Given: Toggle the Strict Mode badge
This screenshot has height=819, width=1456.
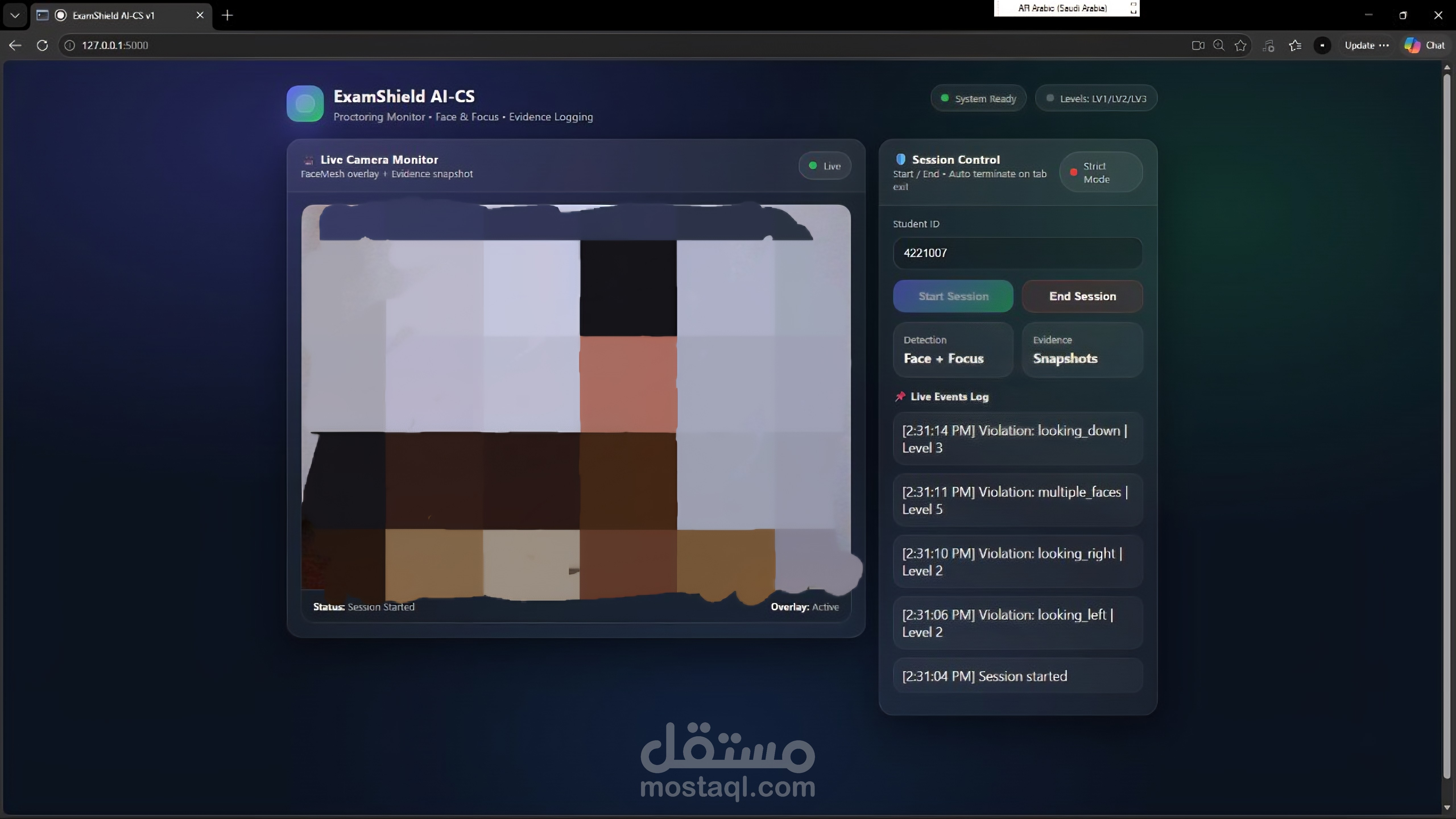Looking at the screenshot, I should pos(1101,172).
